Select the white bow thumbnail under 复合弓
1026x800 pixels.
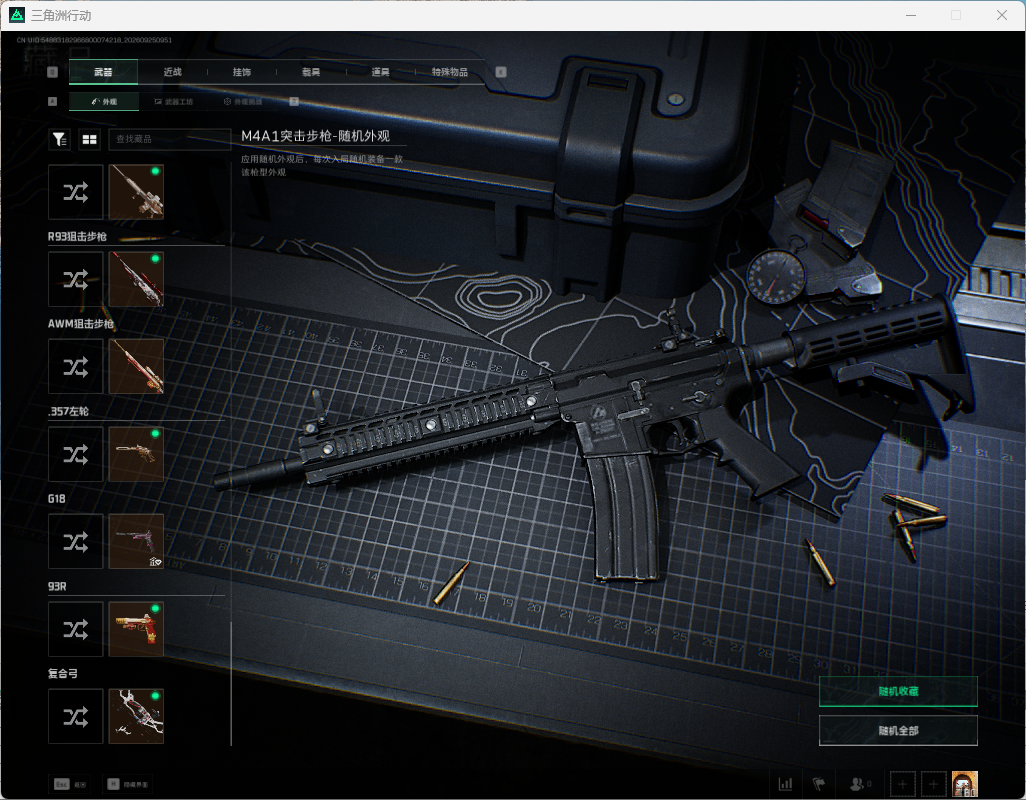136,716
